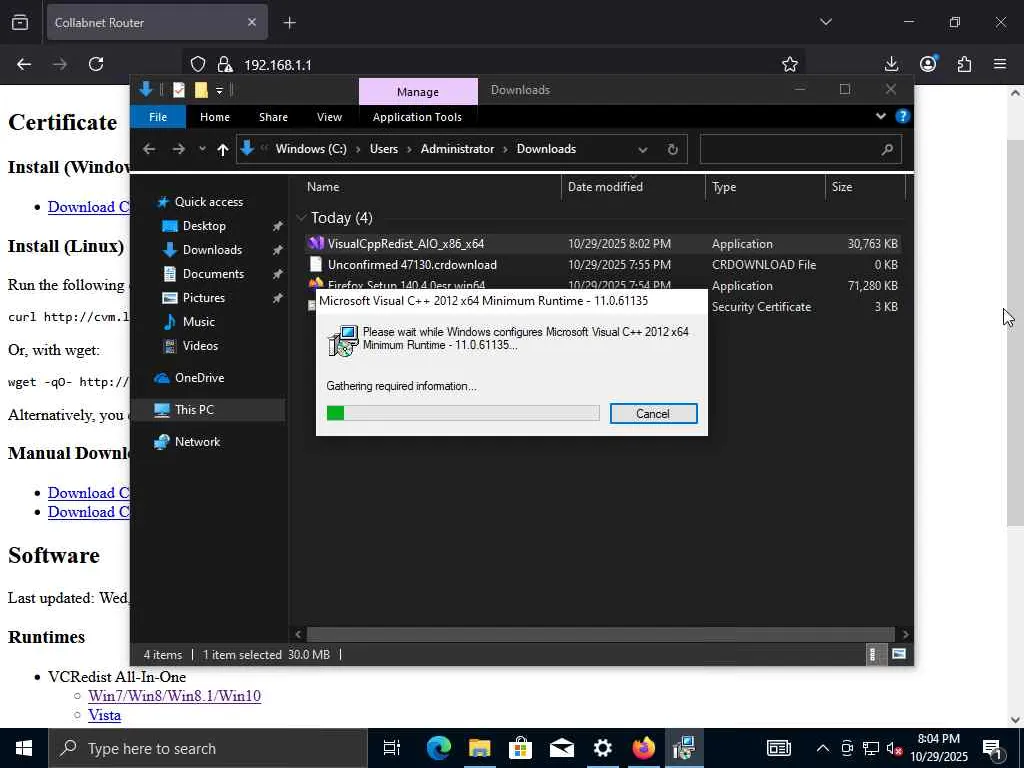This screenshot has height=768, width=1024.
Task: Open Firefox downloads panel
Action: click(x=891, y=64)
